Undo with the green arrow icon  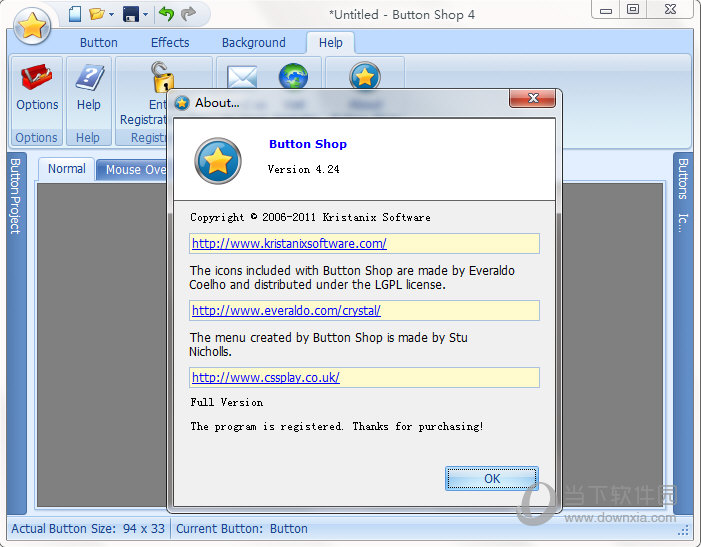click(x=166, y=14)
